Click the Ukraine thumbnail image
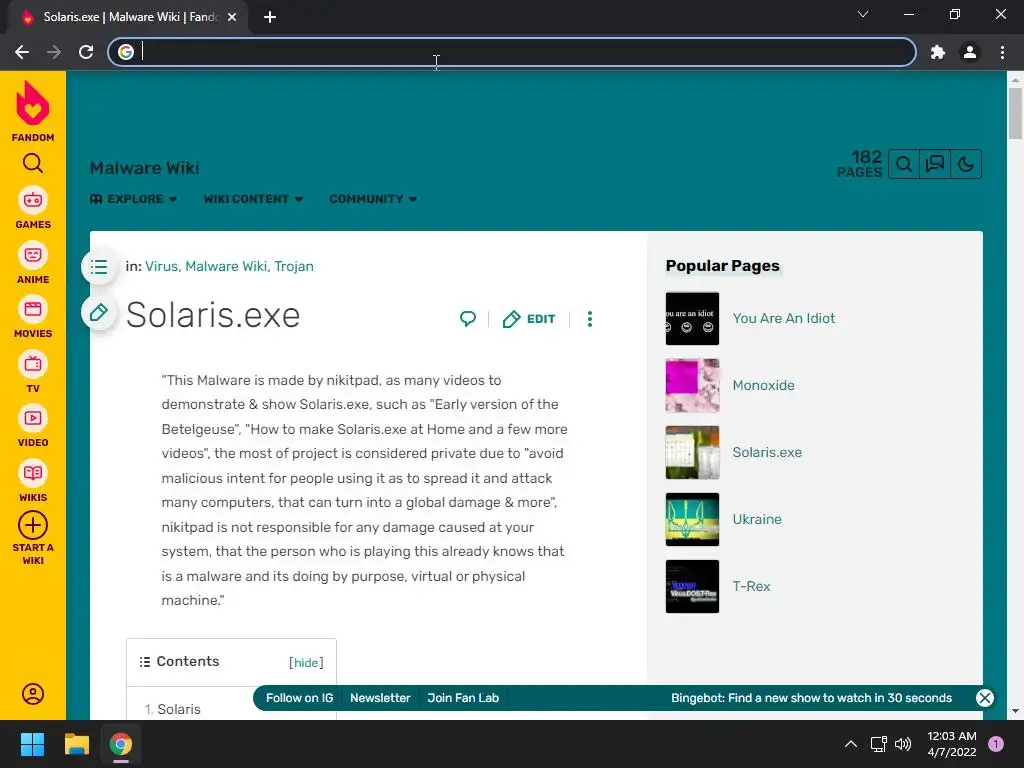 click(692, 519)
